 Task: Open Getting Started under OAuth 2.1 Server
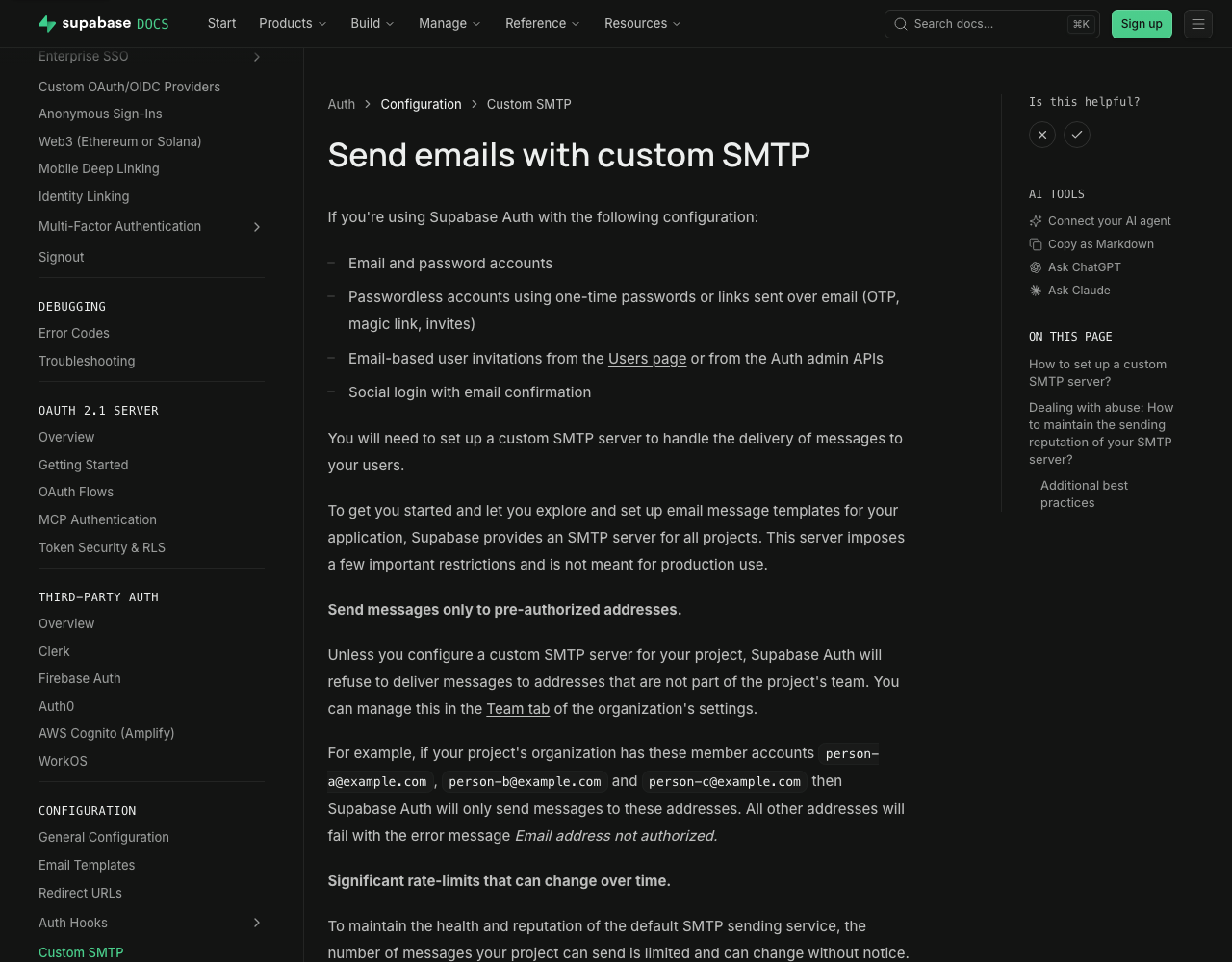coord(83,465)
